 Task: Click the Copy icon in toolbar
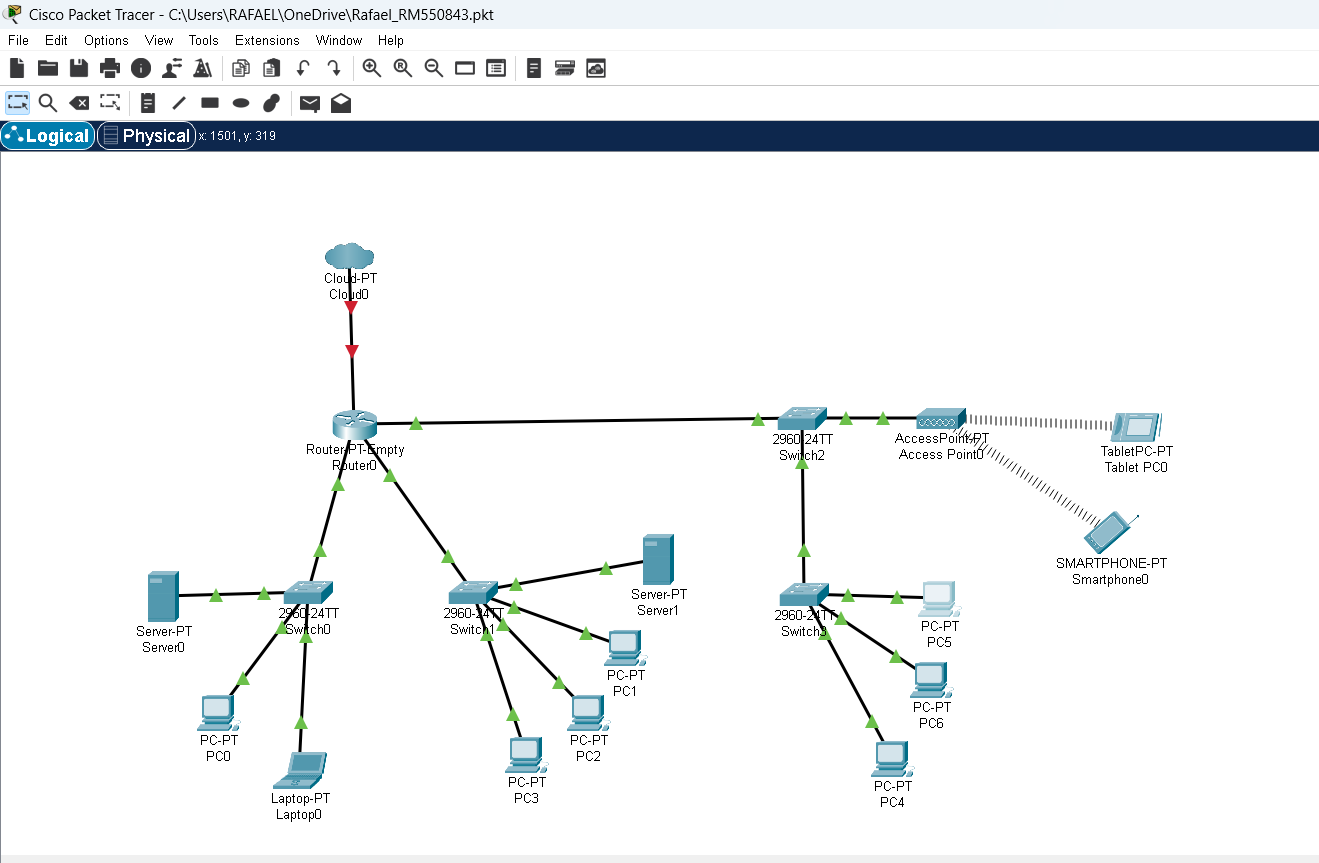[x=240, y=68]
